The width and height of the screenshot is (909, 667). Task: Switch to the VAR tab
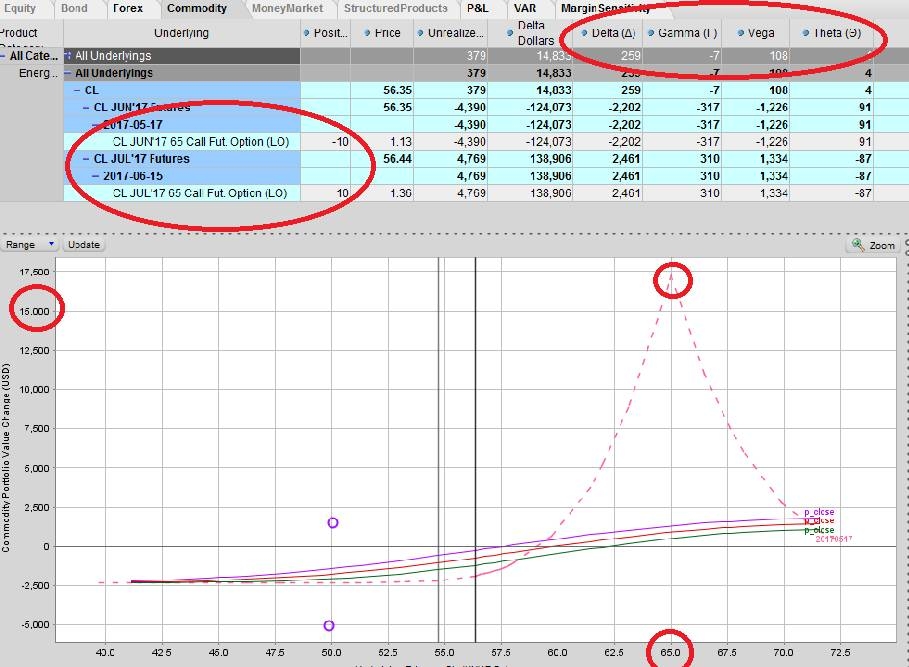[525, 9]
